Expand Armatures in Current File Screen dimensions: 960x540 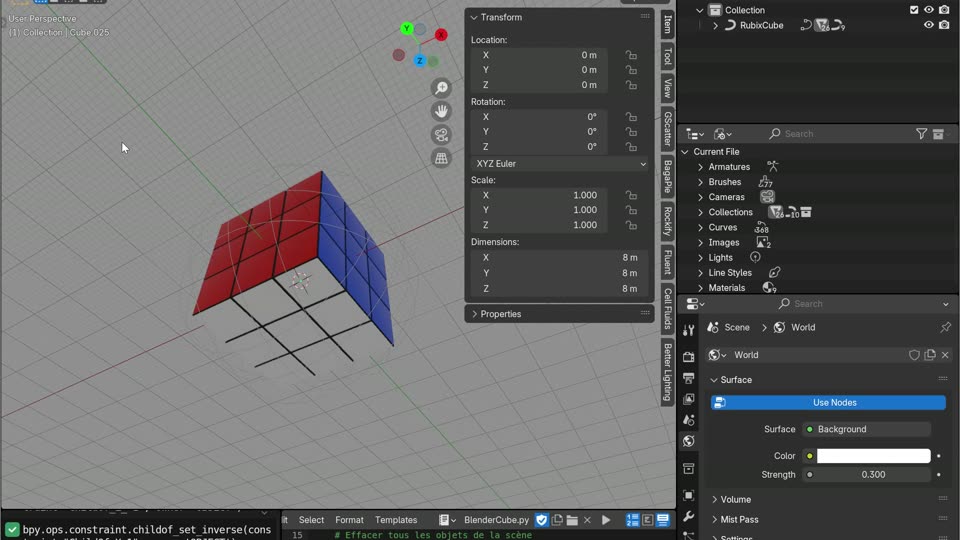pyautogui.click(x=700, y=167)
